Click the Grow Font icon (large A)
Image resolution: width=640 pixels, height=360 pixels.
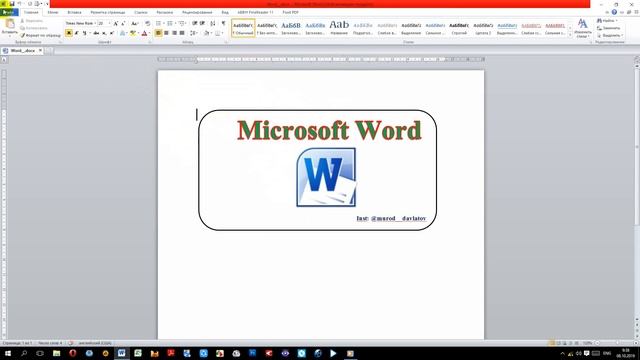click(116, 24)
